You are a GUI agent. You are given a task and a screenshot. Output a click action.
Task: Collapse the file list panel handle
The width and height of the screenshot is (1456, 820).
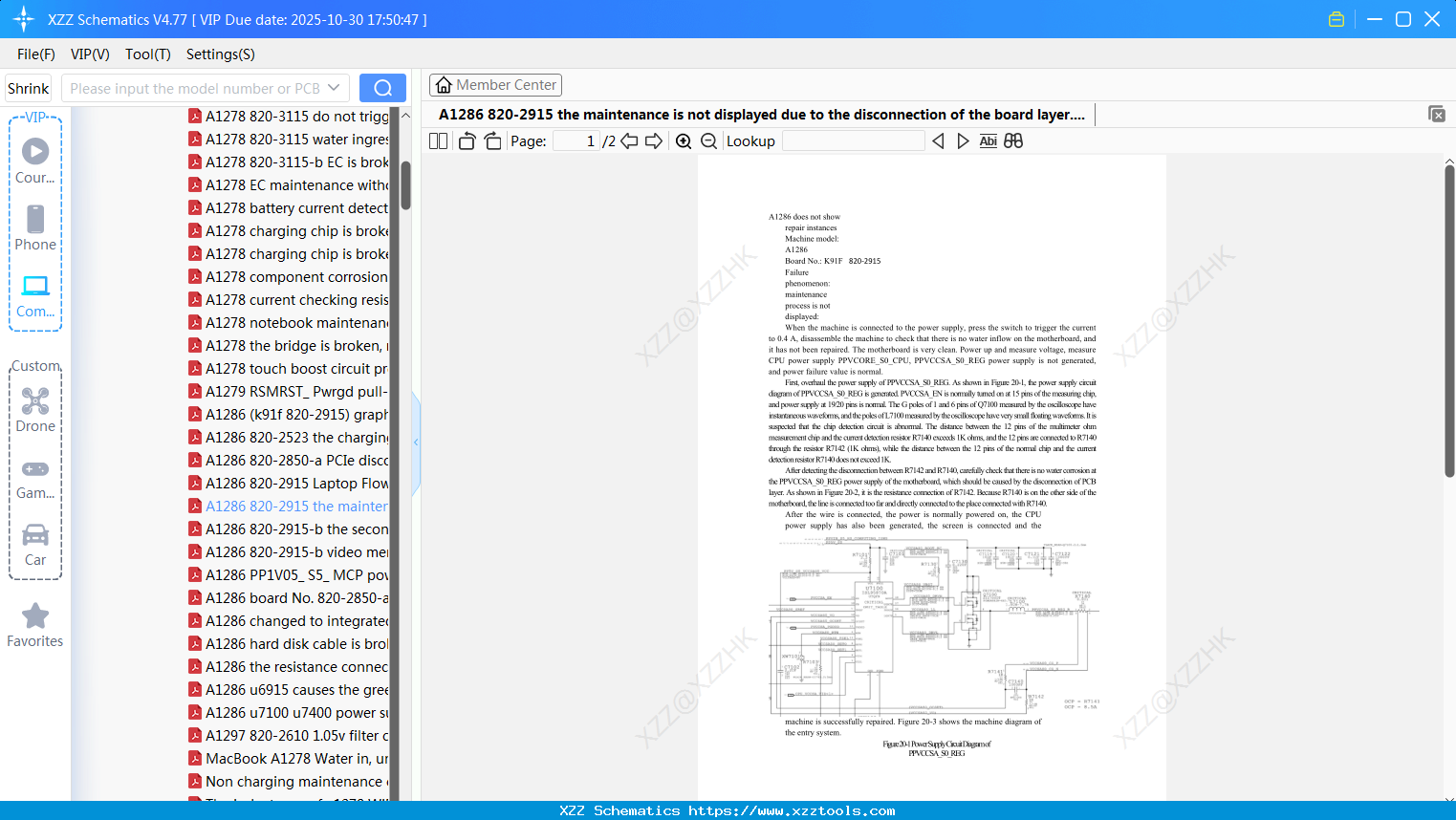(416, 442)
